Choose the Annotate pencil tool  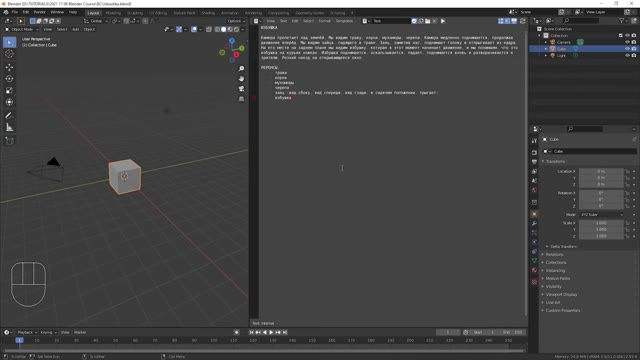tap(9, 116)
